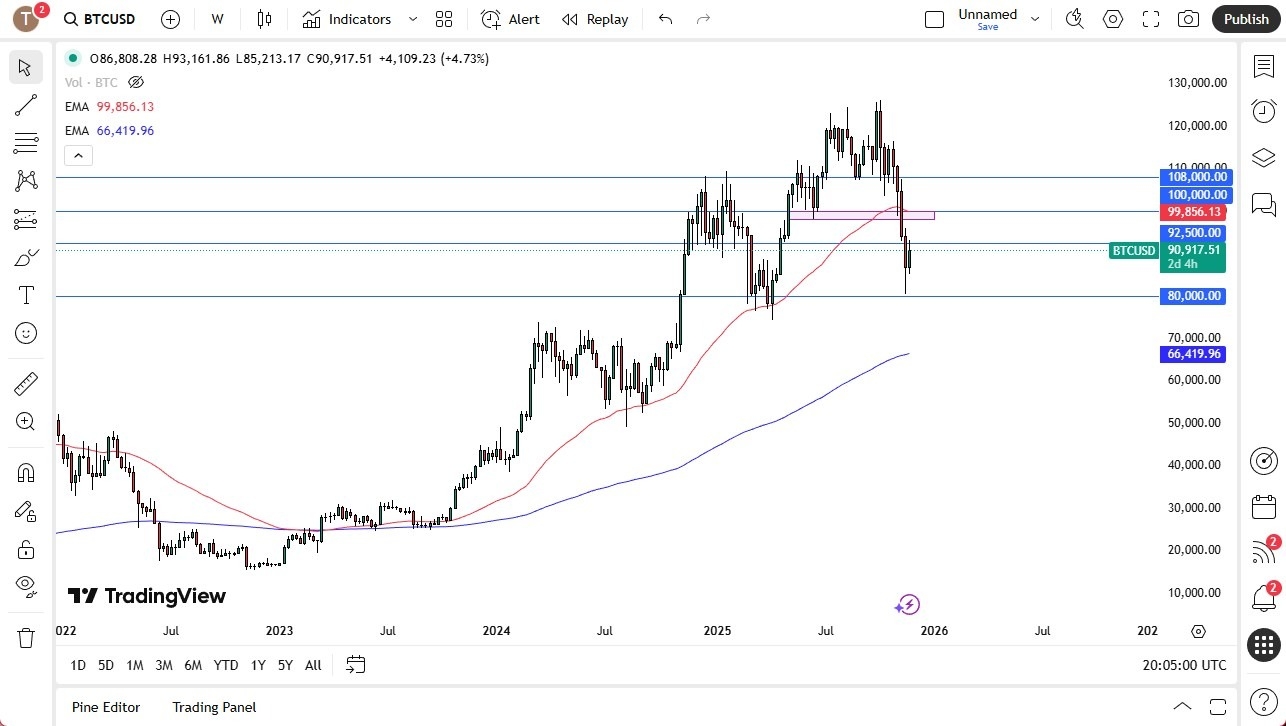
Task: Switch to the Trading Panel tab
Action: pos(214,707)
